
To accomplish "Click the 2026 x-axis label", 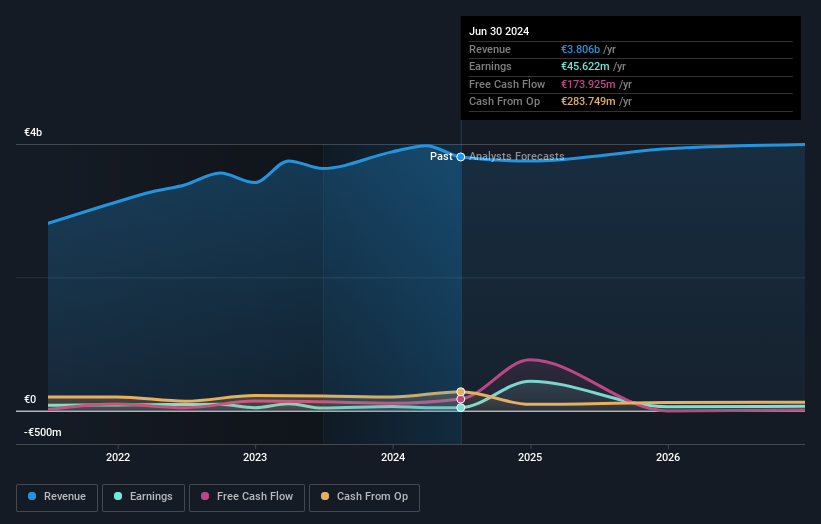I will click(668, 457).
